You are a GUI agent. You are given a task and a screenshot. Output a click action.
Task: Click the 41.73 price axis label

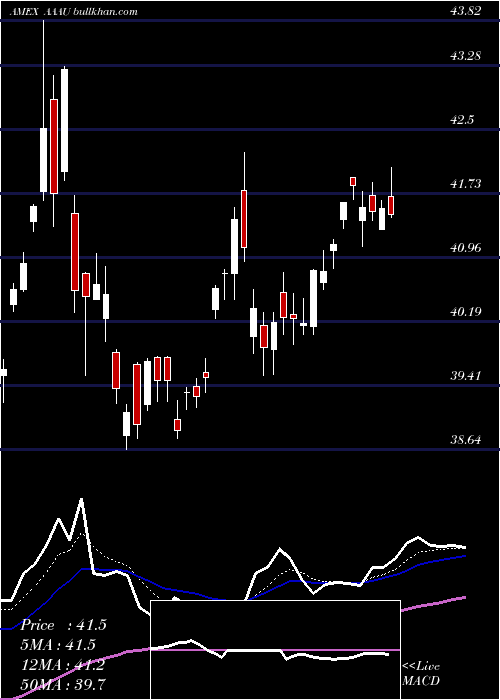[466, 184]
